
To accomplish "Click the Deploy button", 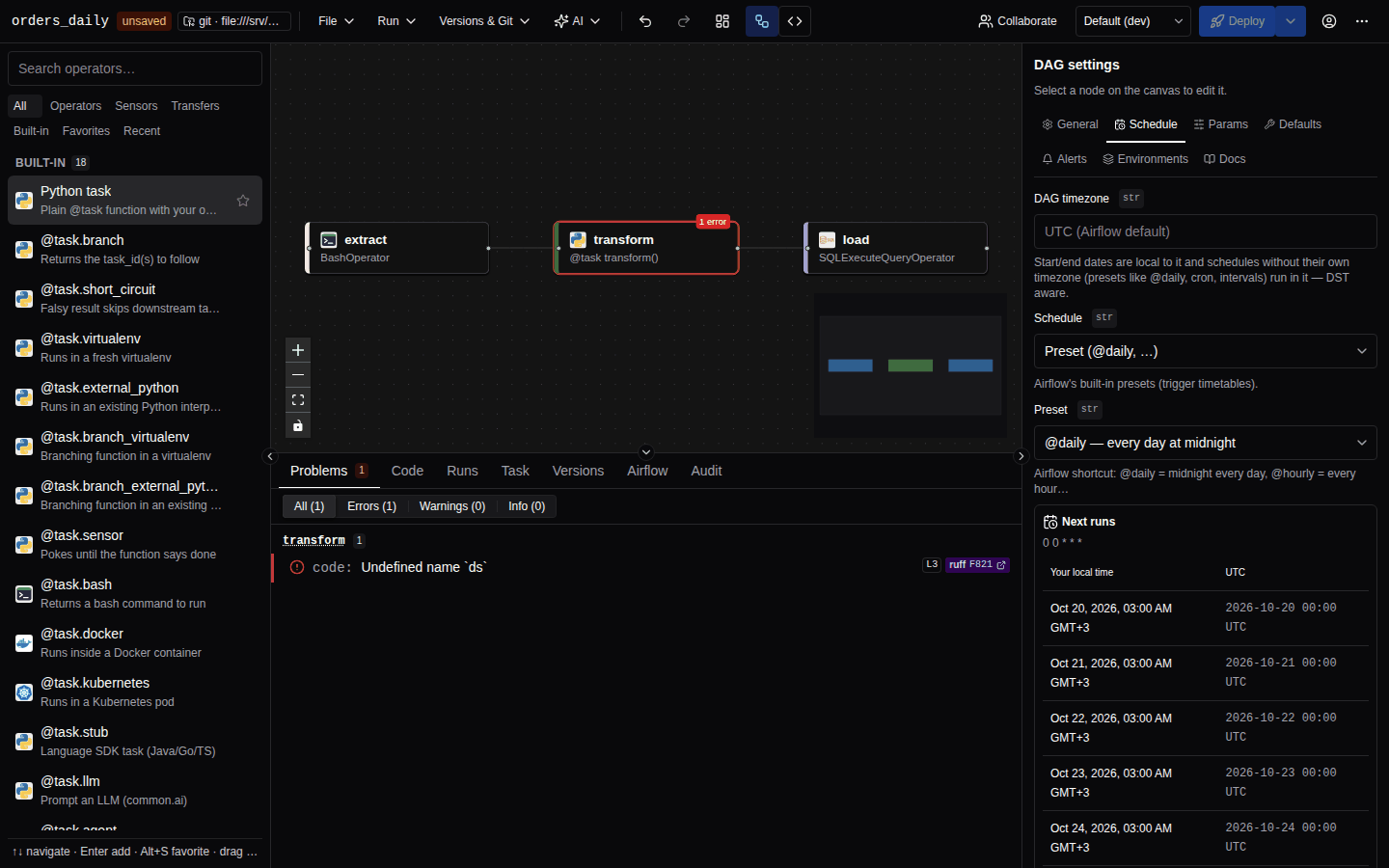I will coord(1238,21).
